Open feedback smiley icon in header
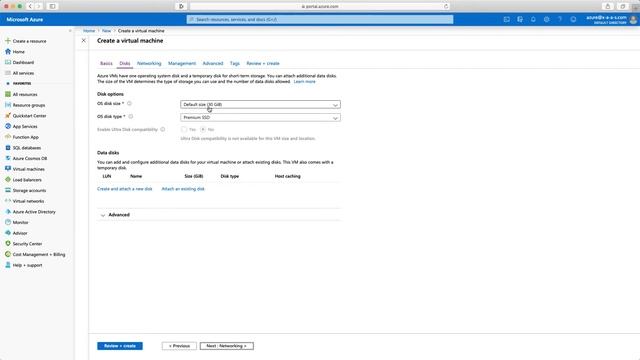This screenshot has width=640, height=360. [x=573, y=19]
